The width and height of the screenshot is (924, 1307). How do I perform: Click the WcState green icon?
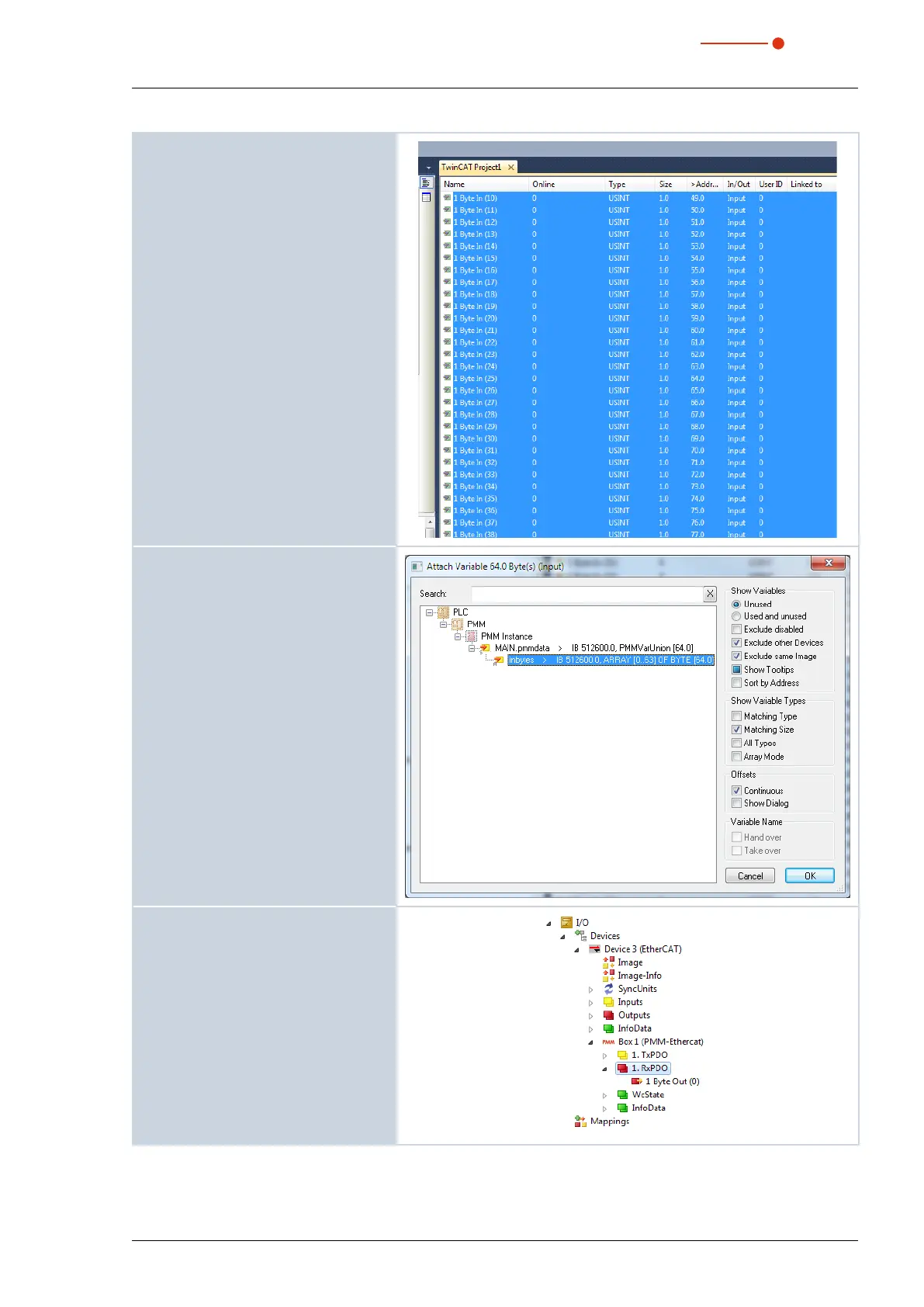(x=622, y=1094)
